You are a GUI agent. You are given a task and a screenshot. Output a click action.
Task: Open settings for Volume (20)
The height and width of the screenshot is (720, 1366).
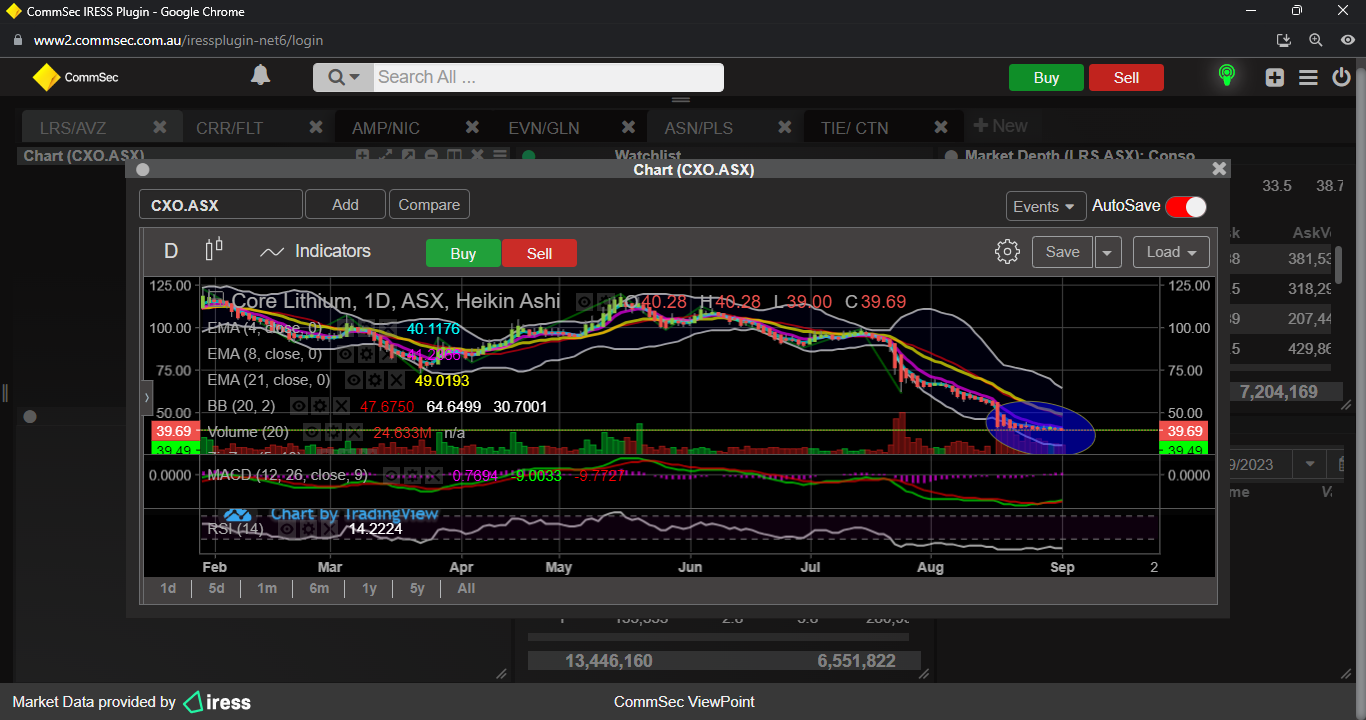point(334,432)
